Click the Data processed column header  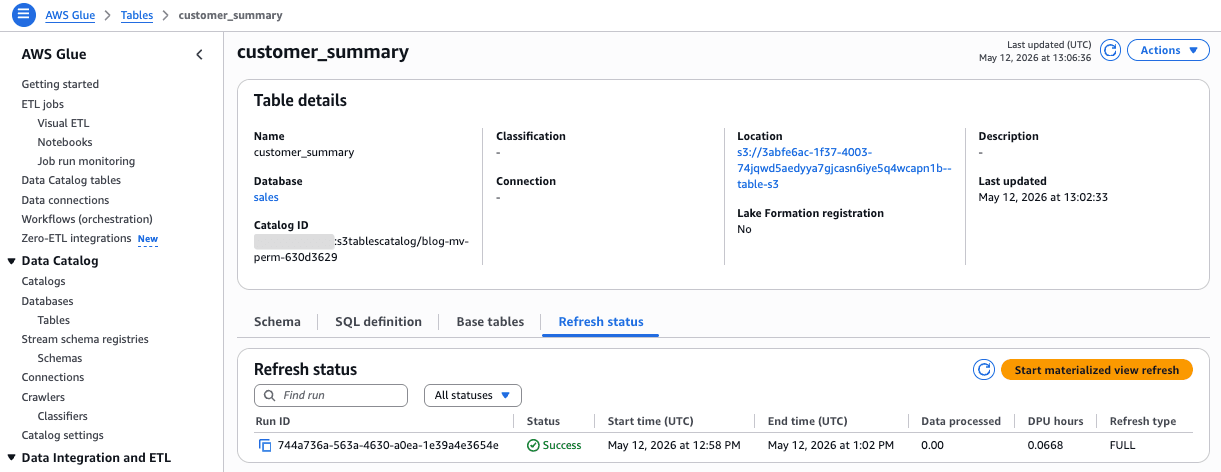[961, 421]
